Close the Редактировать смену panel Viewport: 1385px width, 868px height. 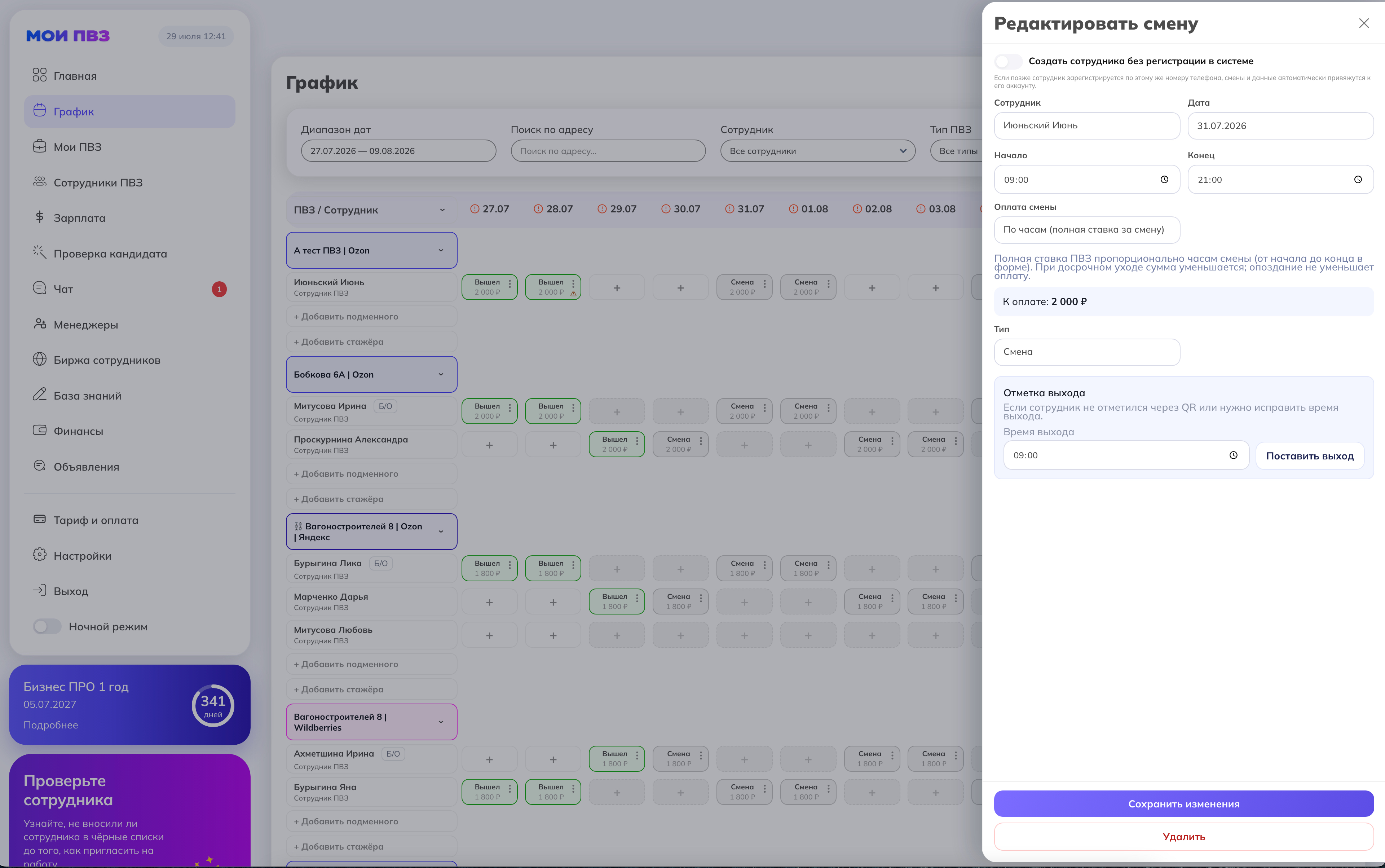click(1364, 23)
